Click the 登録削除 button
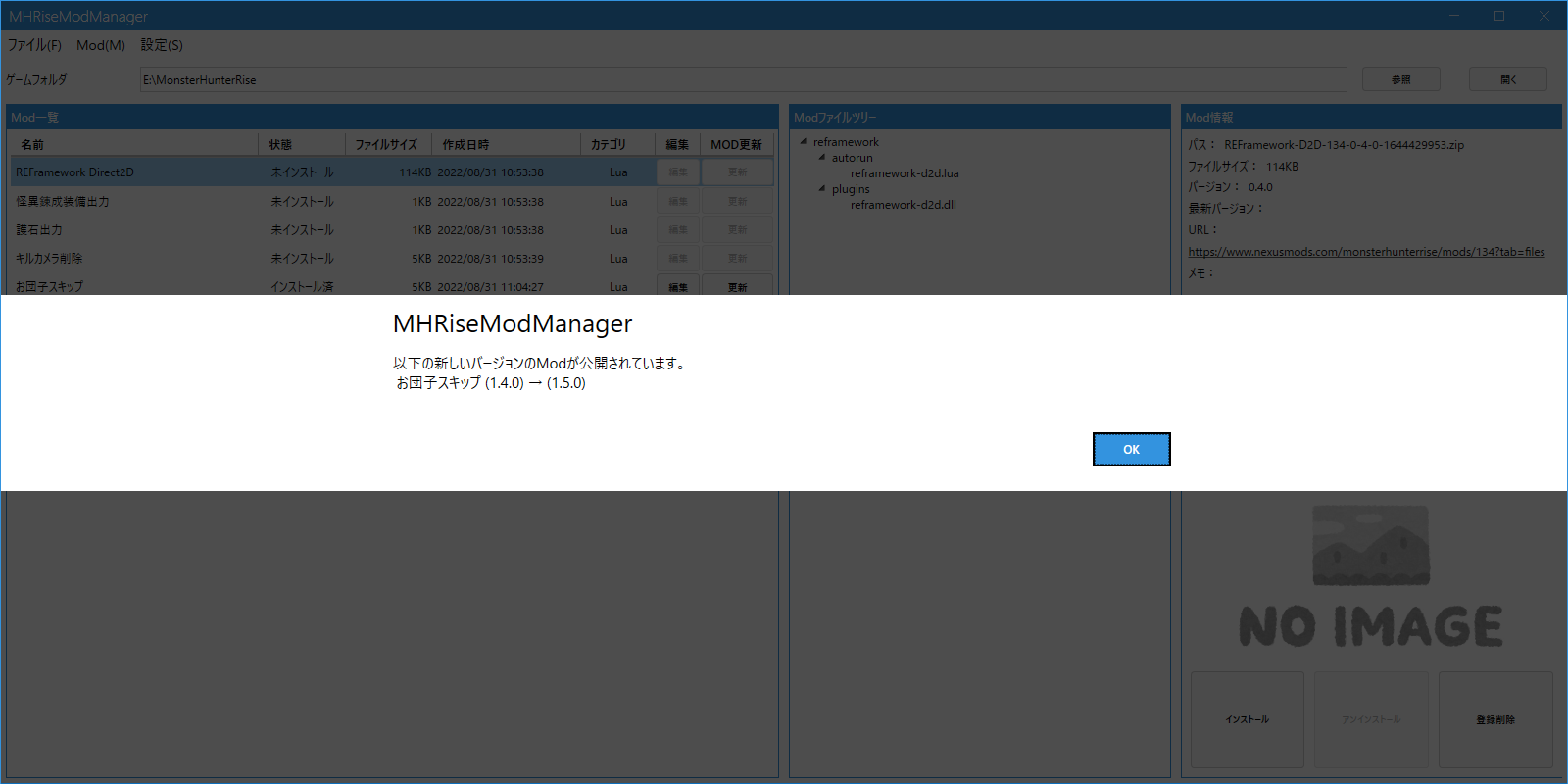The width and height of the screenshot is (1568, 784). coord(1495,719)
